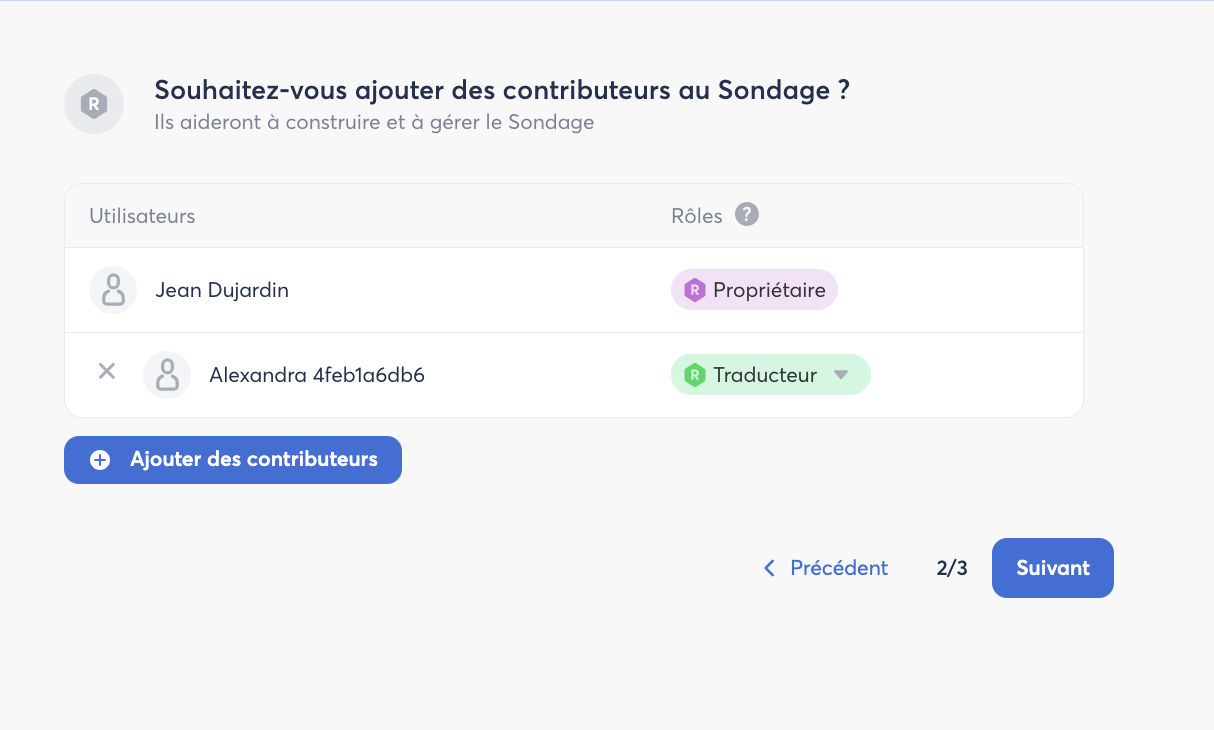
Task: Click the Rôles column header
Action: pos(697,216)
